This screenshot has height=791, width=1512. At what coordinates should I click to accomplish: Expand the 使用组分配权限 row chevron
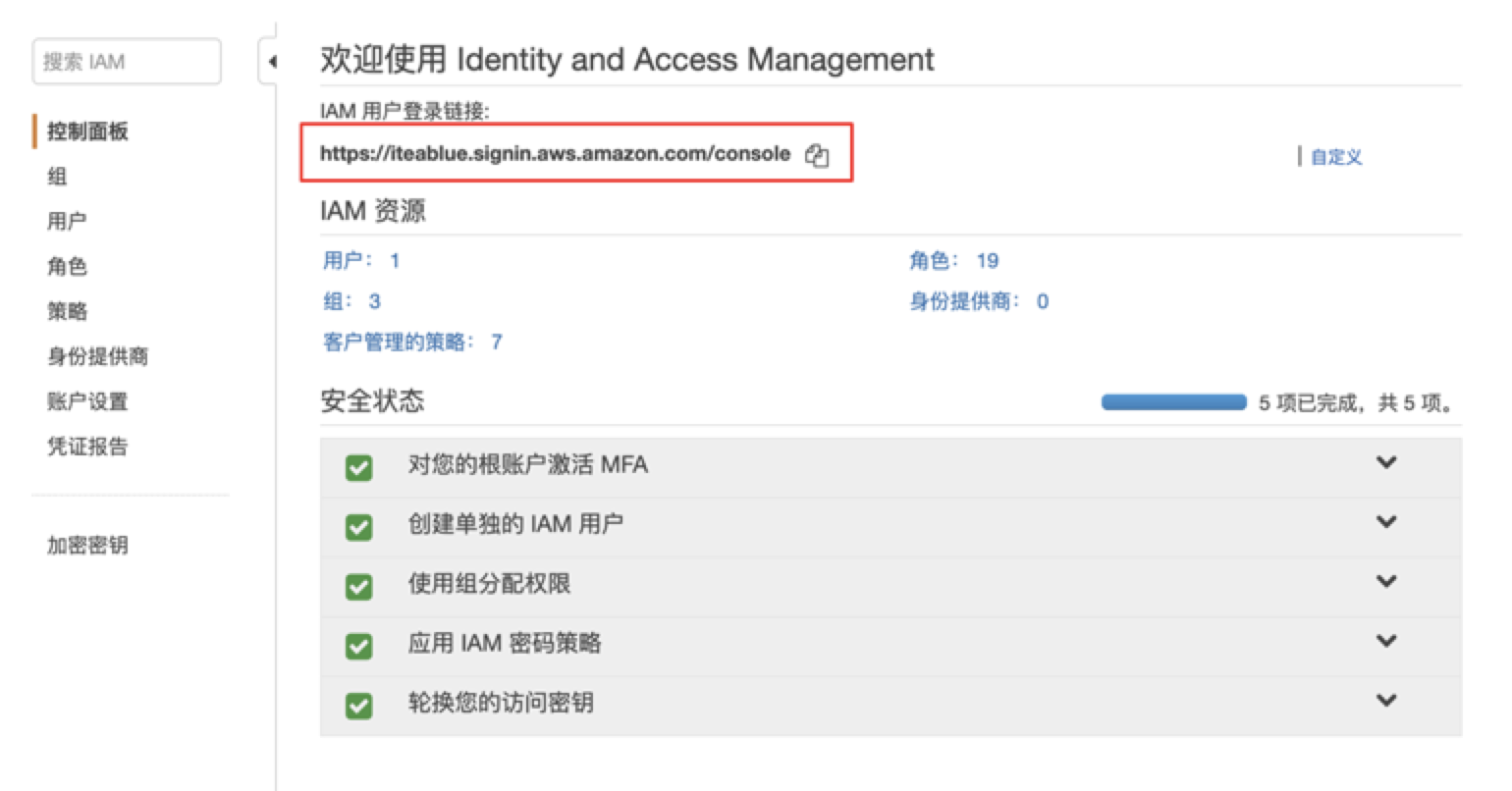coord(1386,581)
